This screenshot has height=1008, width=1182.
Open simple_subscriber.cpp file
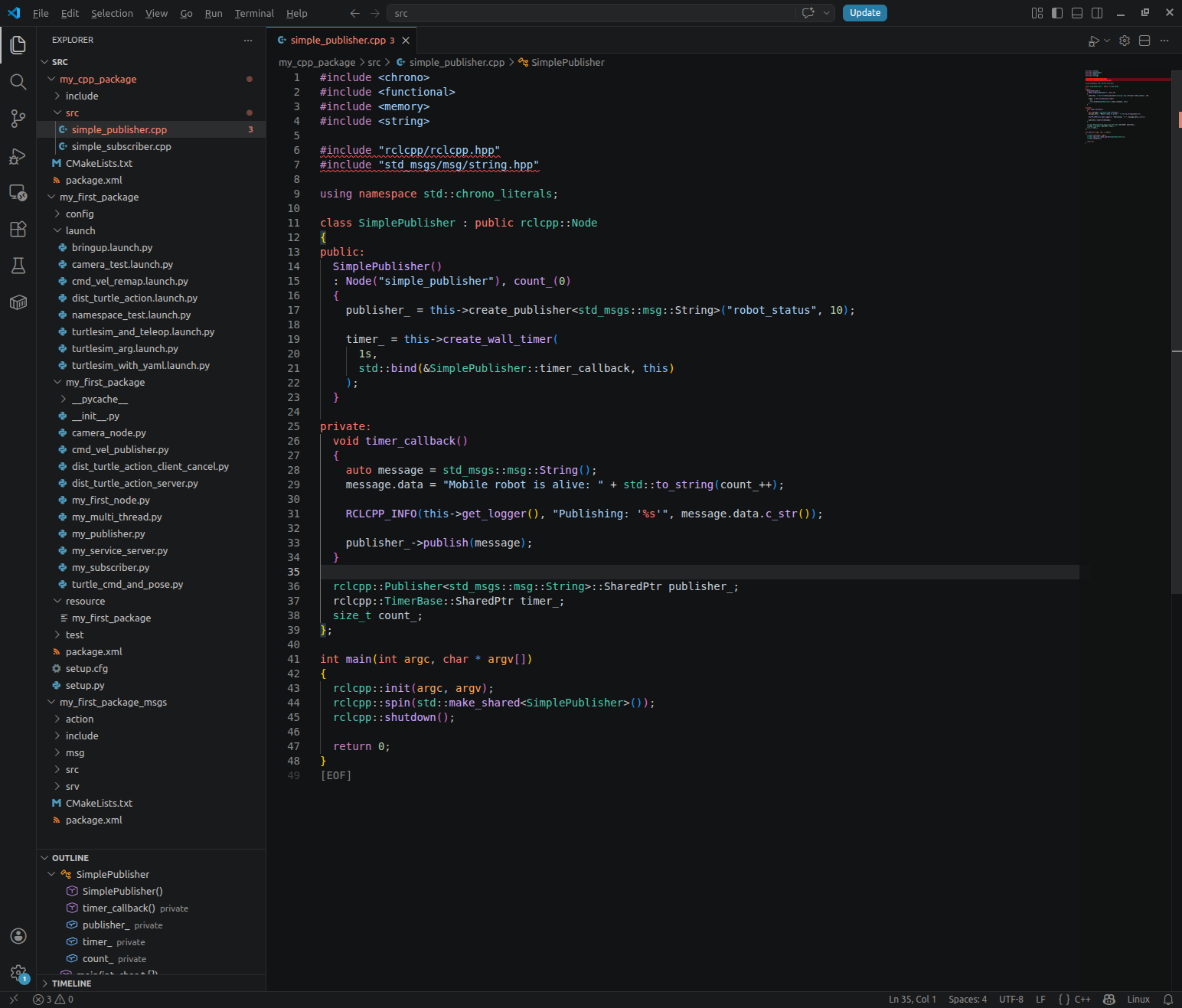point(121,146)
